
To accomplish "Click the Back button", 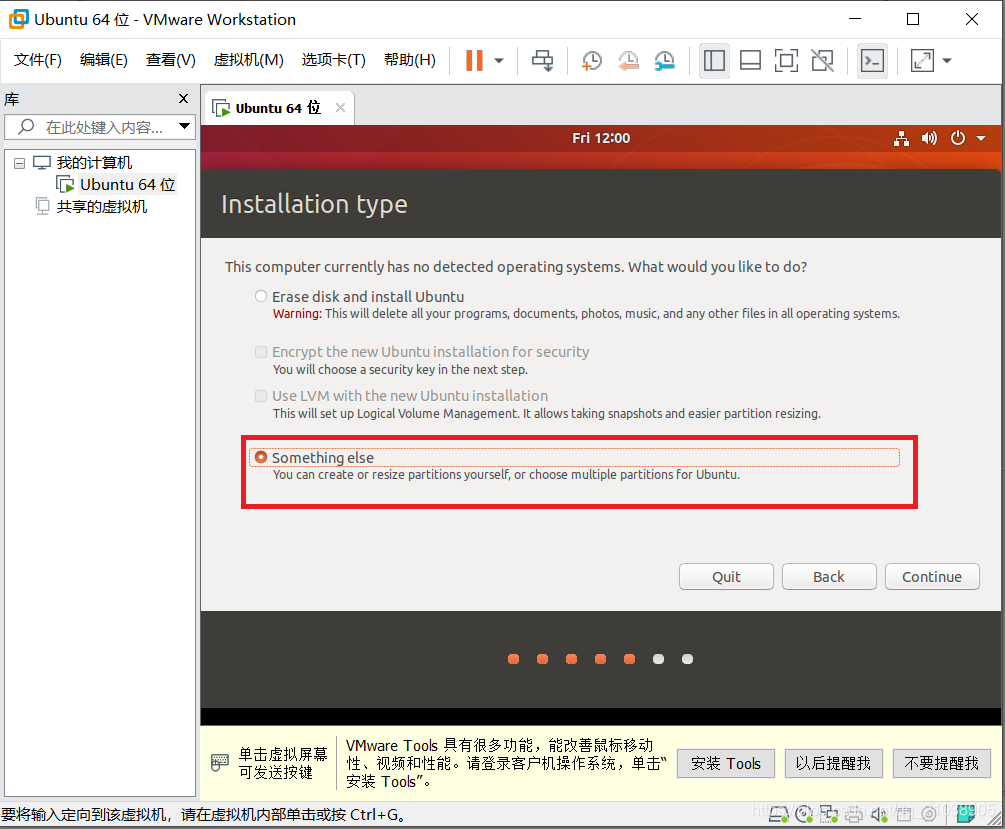I will click(829, 576).
